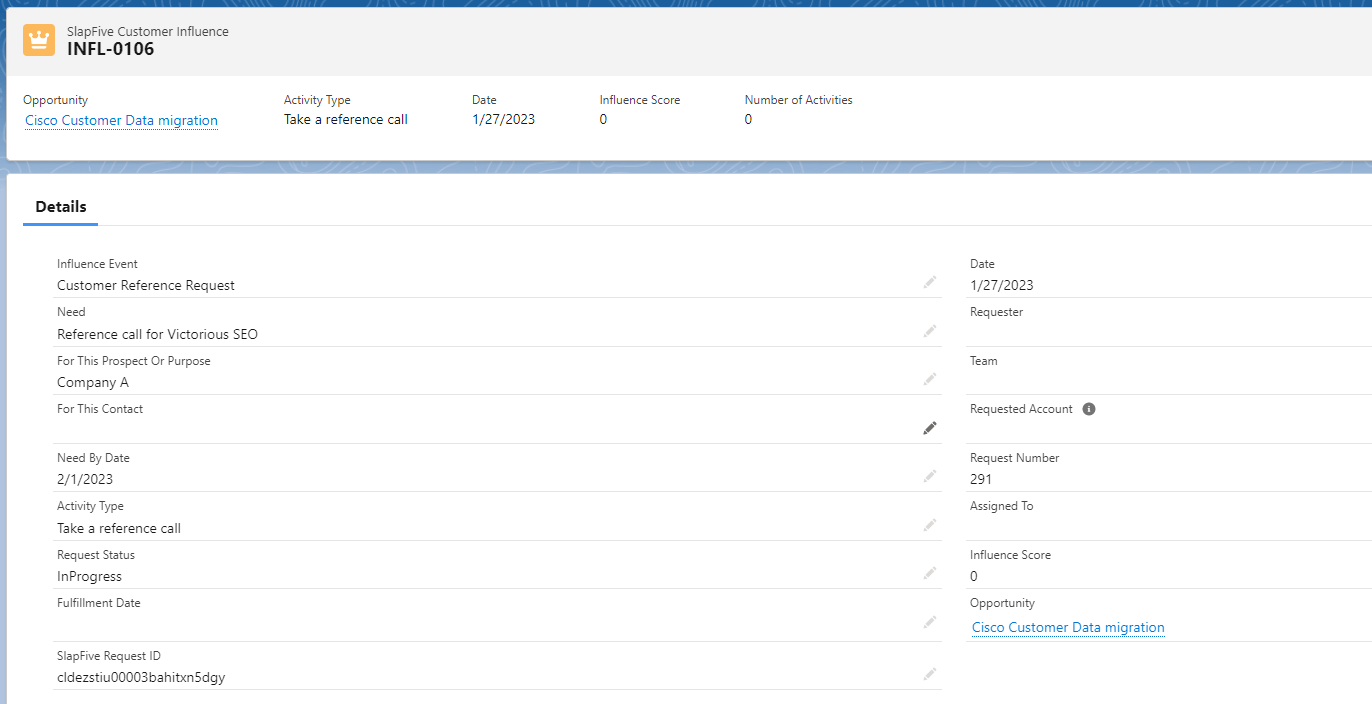
Task: Click the Request Number value 291
Action: pos(981,479)
